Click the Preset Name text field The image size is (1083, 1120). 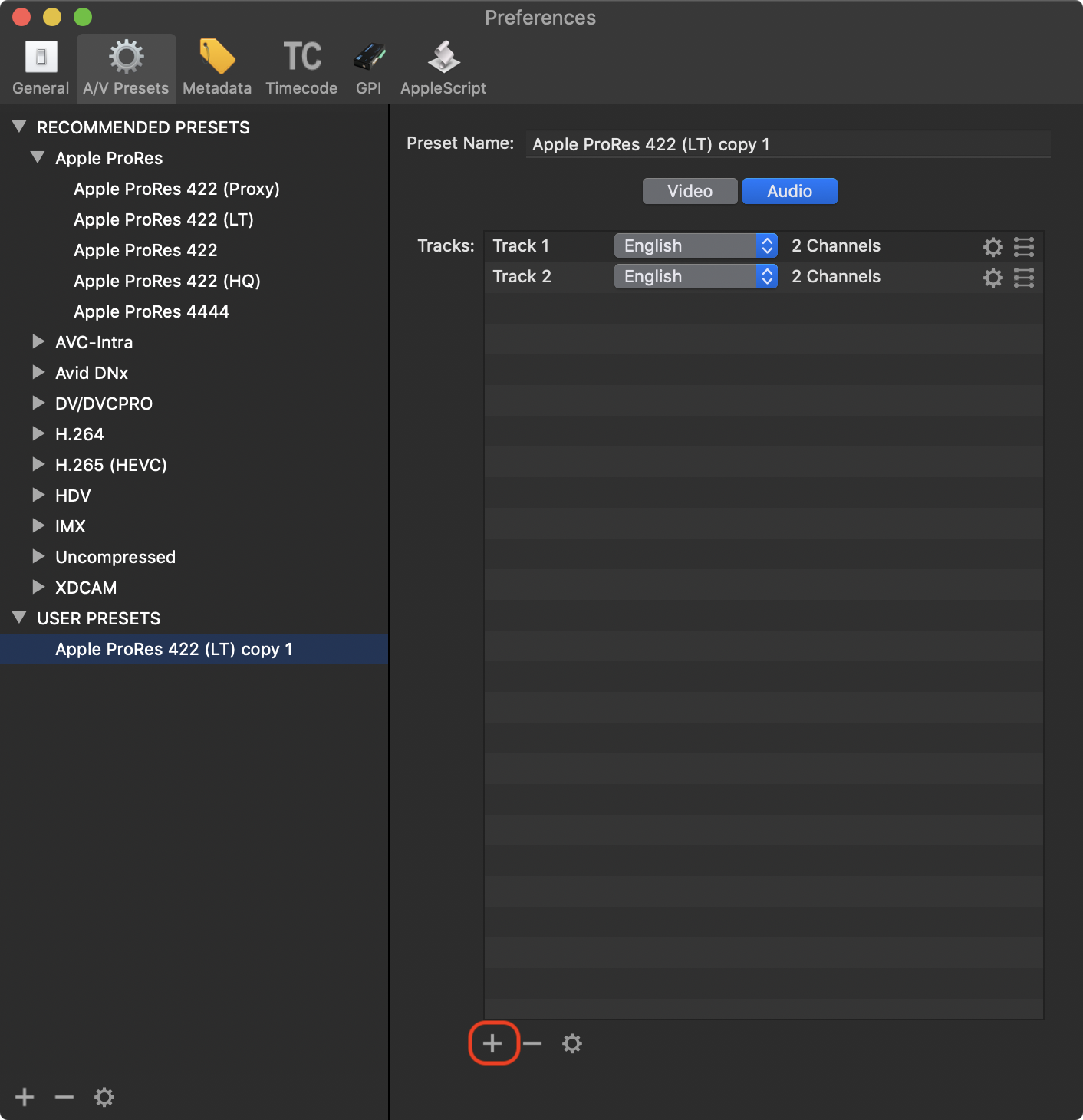[x=788, y=144]
